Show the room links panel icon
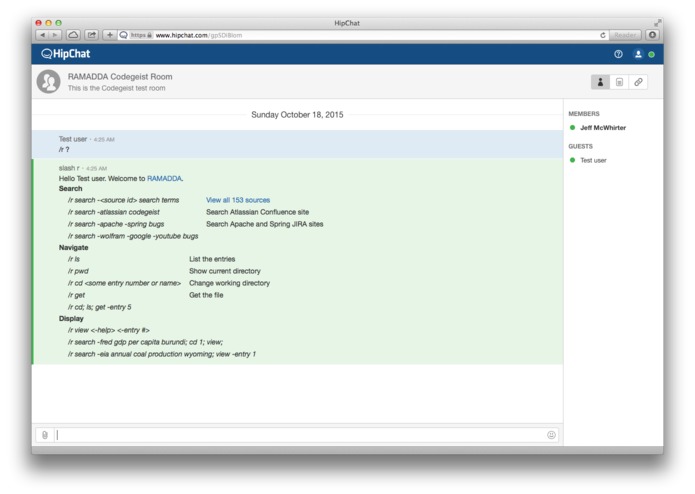695x494 pixels. (638, 82)
